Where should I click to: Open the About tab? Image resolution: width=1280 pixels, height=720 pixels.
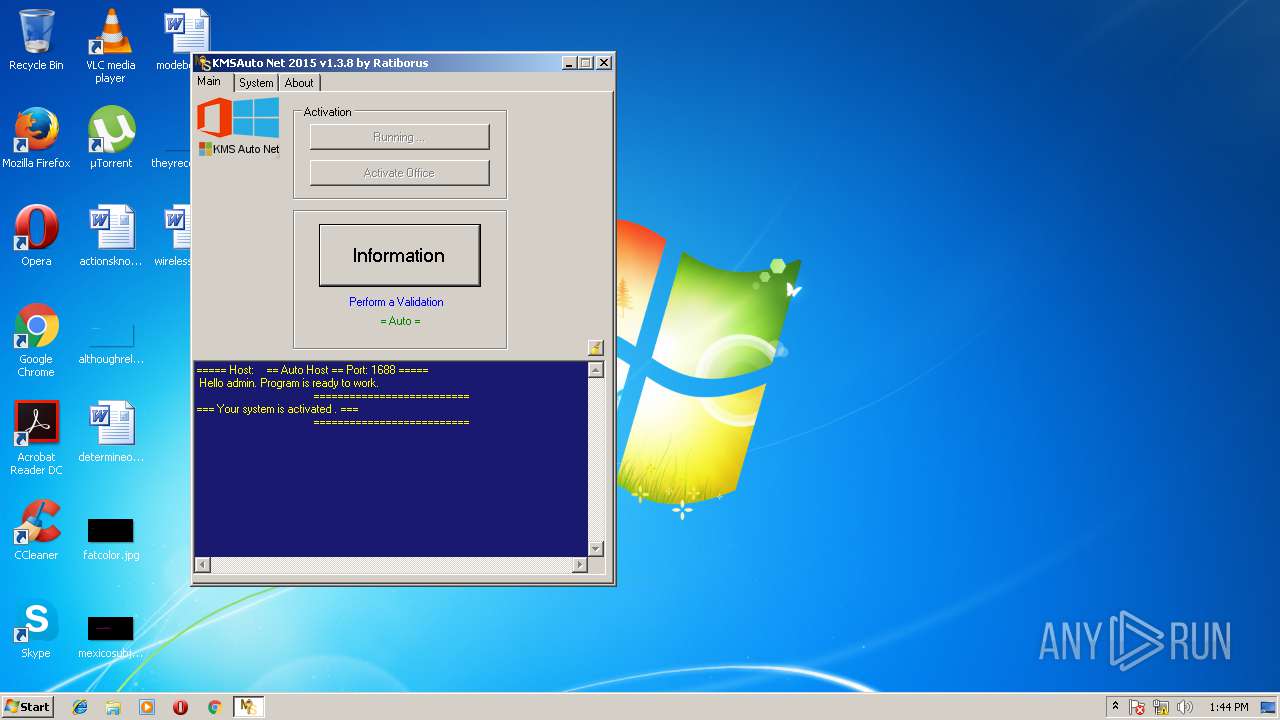(299, 83)
